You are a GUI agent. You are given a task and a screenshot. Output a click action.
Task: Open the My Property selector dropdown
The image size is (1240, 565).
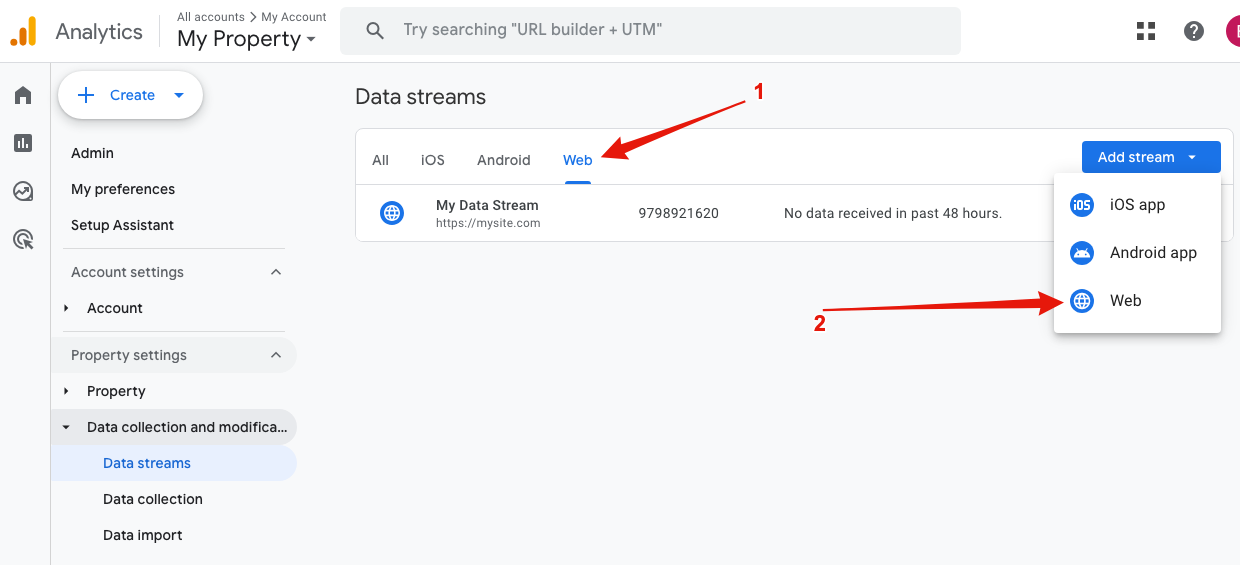coord(247,39)
